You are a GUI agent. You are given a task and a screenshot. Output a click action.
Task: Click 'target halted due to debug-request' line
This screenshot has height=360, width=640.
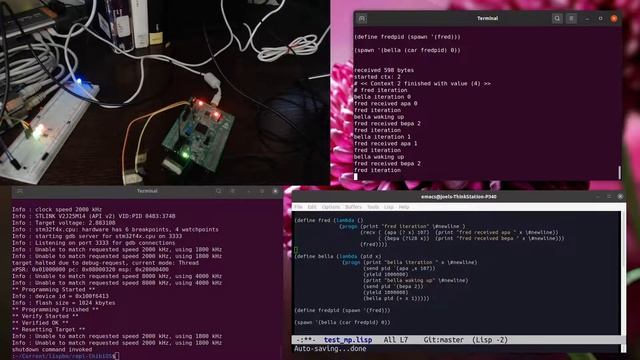click(105, 263)
